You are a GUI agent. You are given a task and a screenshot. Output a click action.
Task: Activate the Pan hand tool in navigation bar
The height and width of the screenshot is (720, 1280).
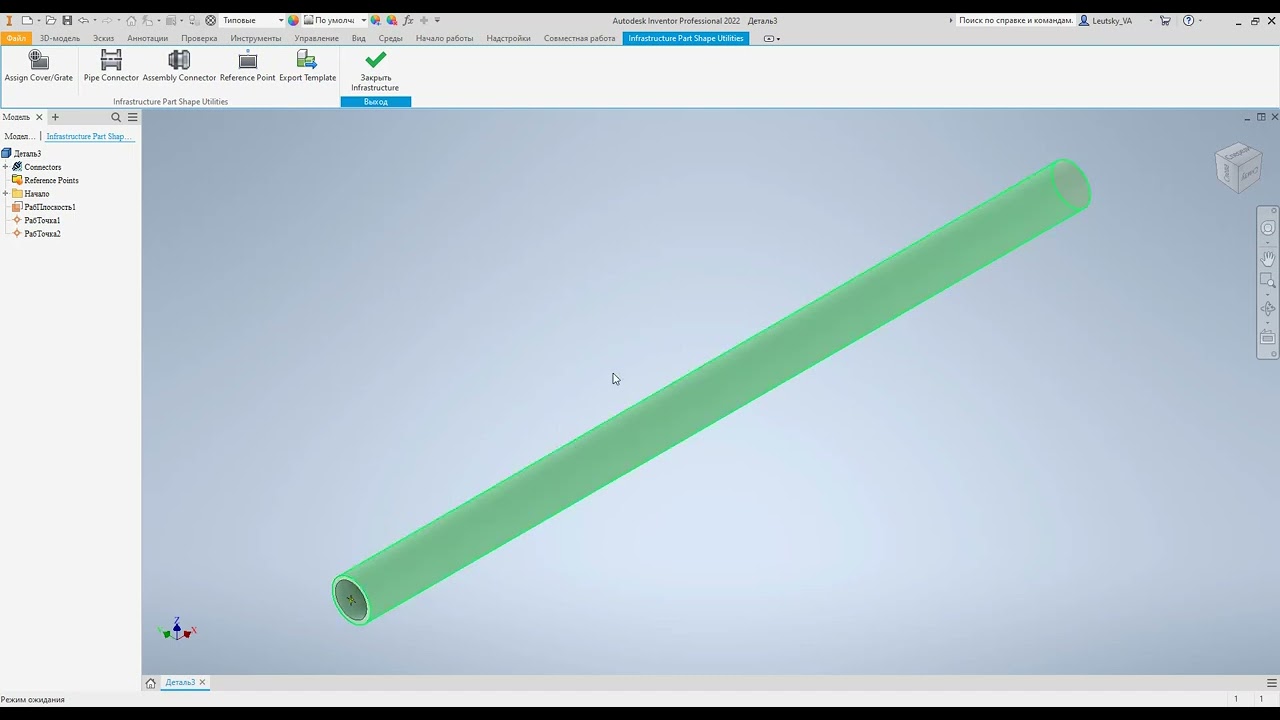(1267, 257)
